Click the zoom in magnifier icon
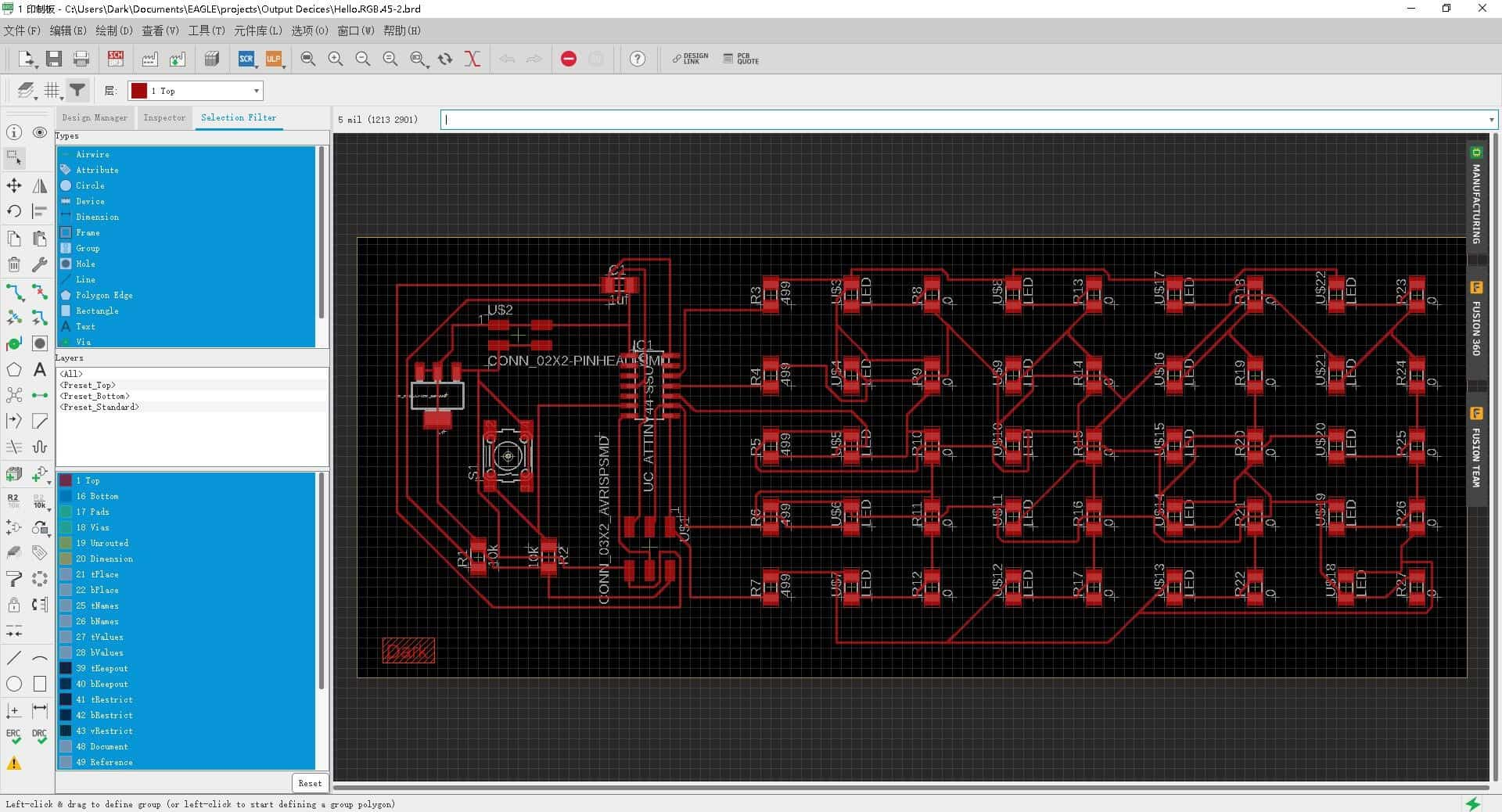Image resolution: width=1502 pixels, height=812 pixels. click(x=336, y=59)
